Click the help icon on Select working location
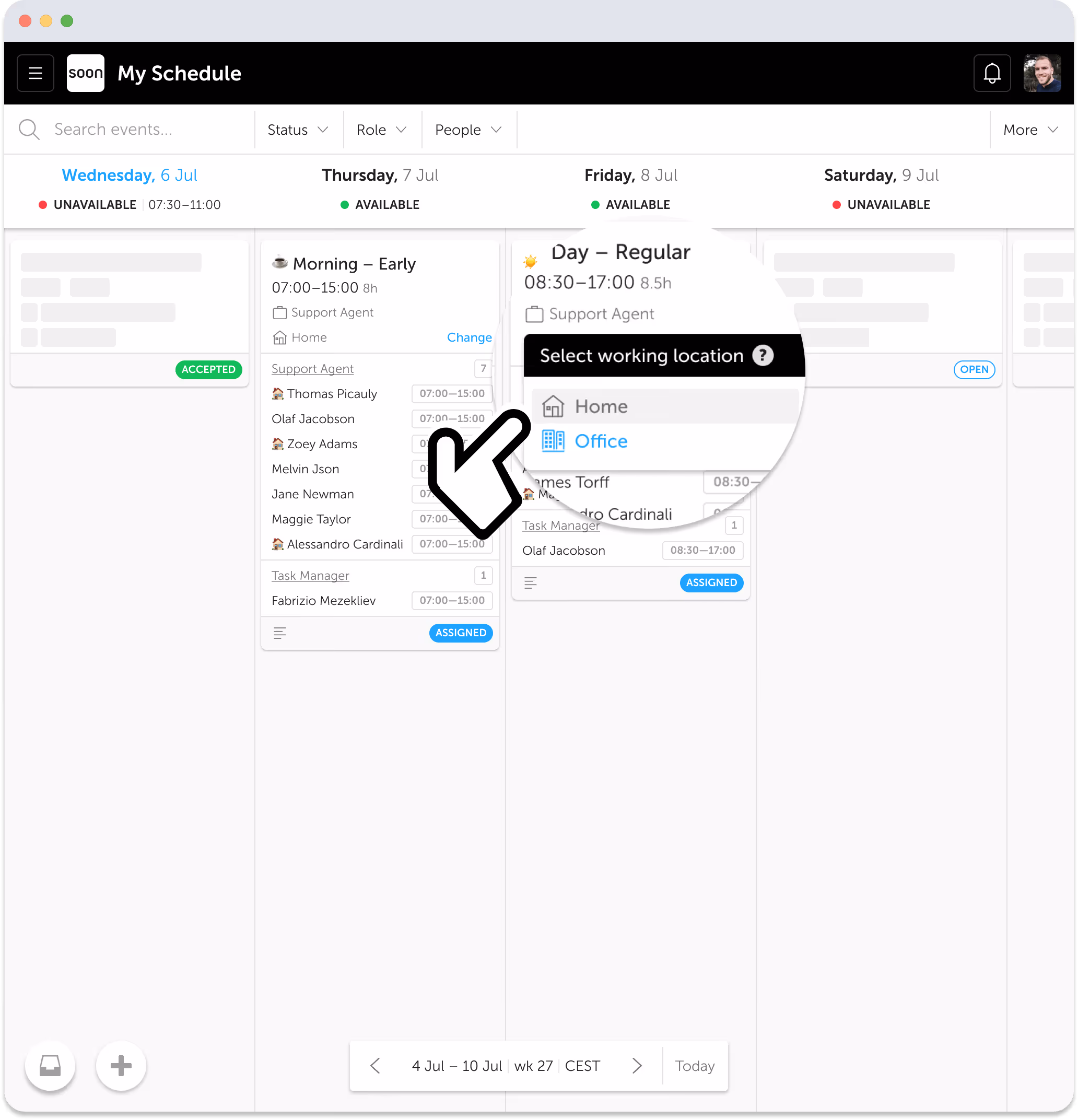The width and height of the screenshot is (1078, 1120). 763,355
